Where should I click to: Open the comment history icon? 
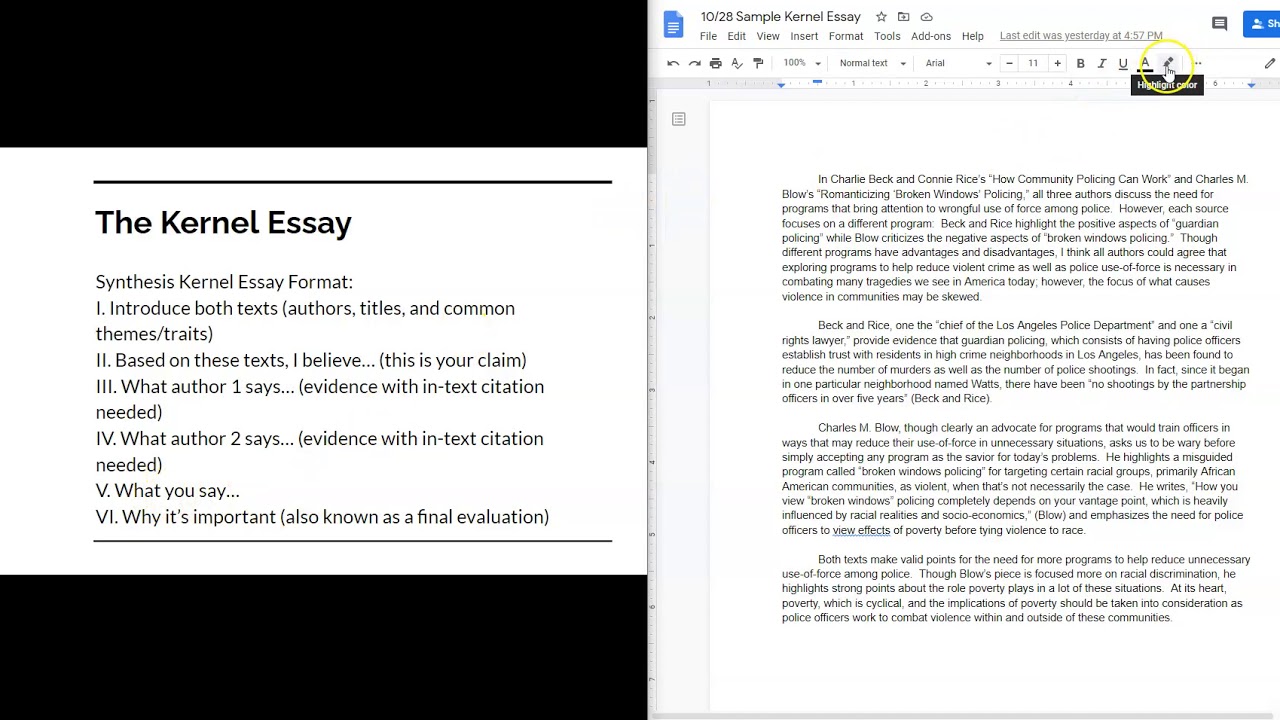coord(1219,24)
